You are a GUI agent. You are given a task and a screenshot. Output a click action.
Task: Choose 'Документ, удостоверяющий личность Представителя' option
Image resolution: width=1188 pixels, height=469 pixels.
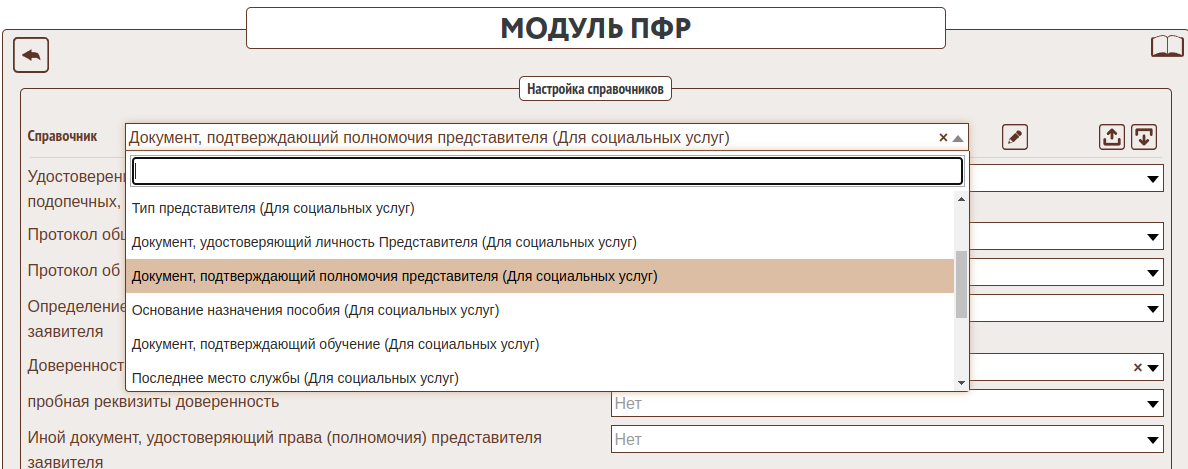point(384,242)
